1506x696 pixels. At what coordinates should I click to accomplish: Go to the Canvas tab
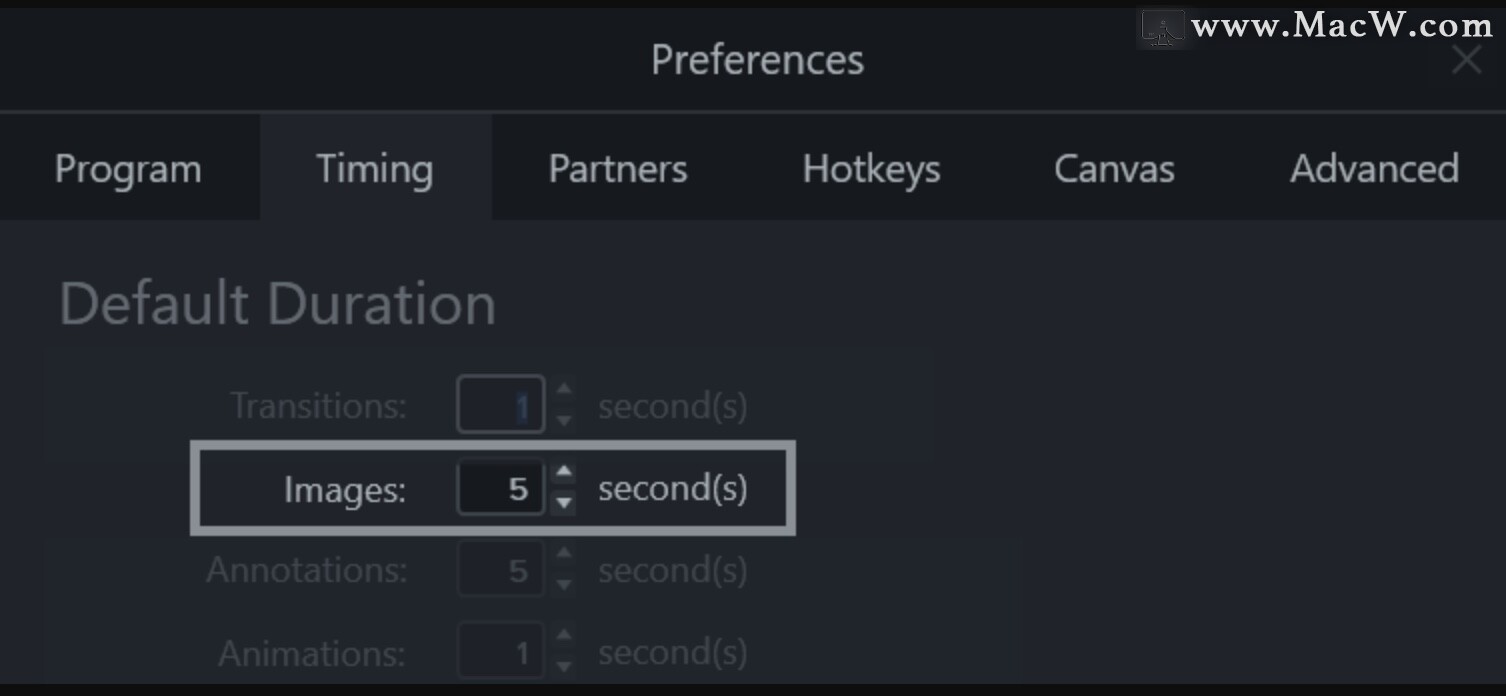[1114, 169]
